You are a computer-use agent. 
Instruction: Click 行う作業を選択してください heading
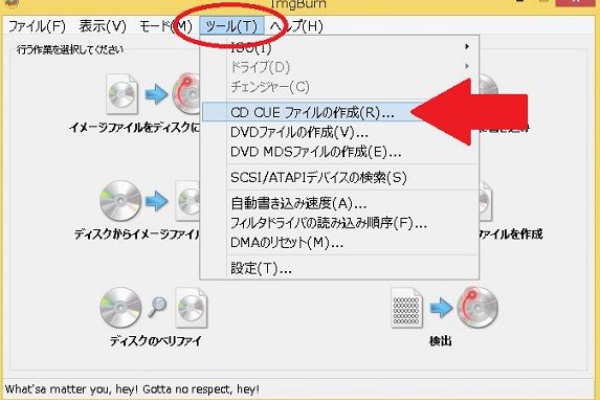tap(70, 50)
